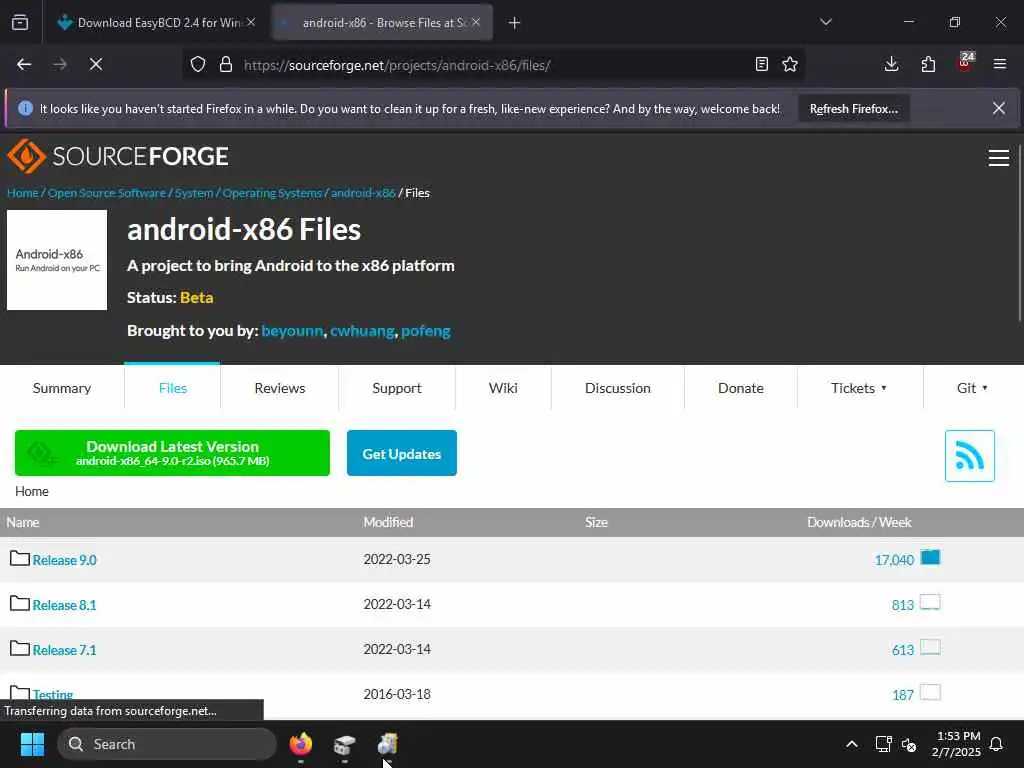This screenshot has width=1024, height=768.
Task: Subscribe via the RSS feed icon
Action: (x=969, y=456)
